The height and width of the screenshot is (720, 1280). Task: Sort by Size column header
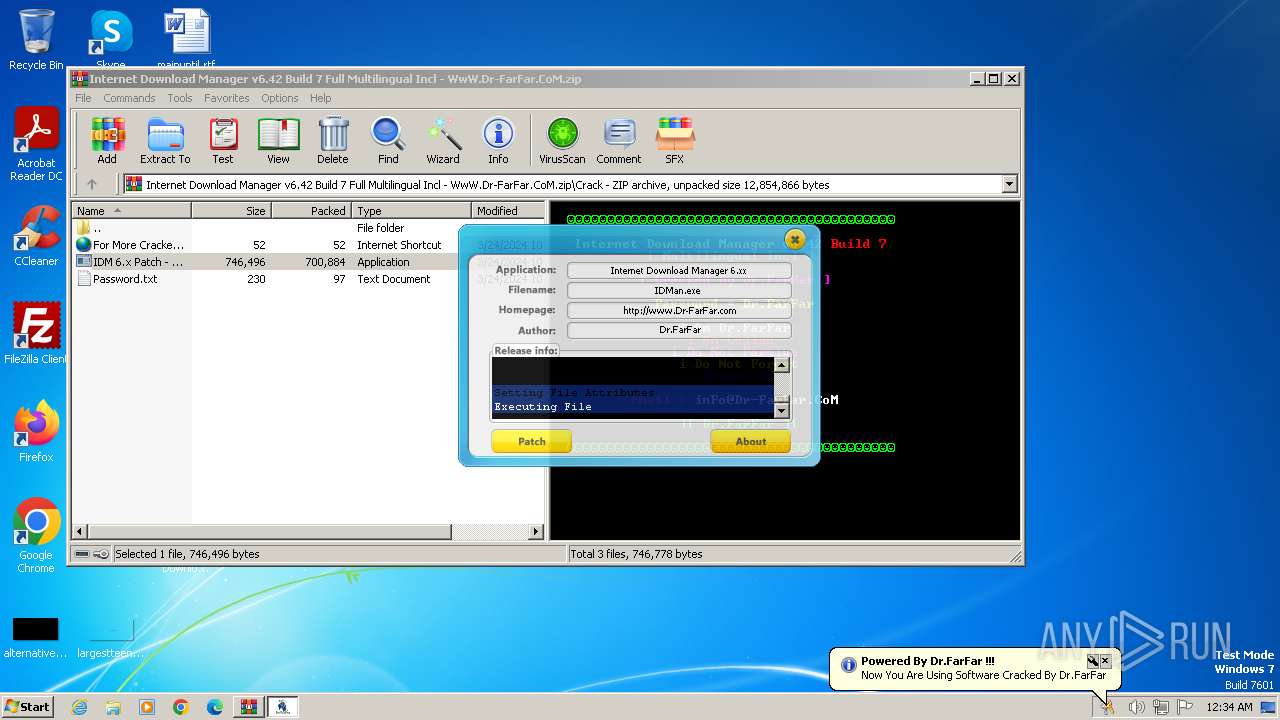coord(231,211)
